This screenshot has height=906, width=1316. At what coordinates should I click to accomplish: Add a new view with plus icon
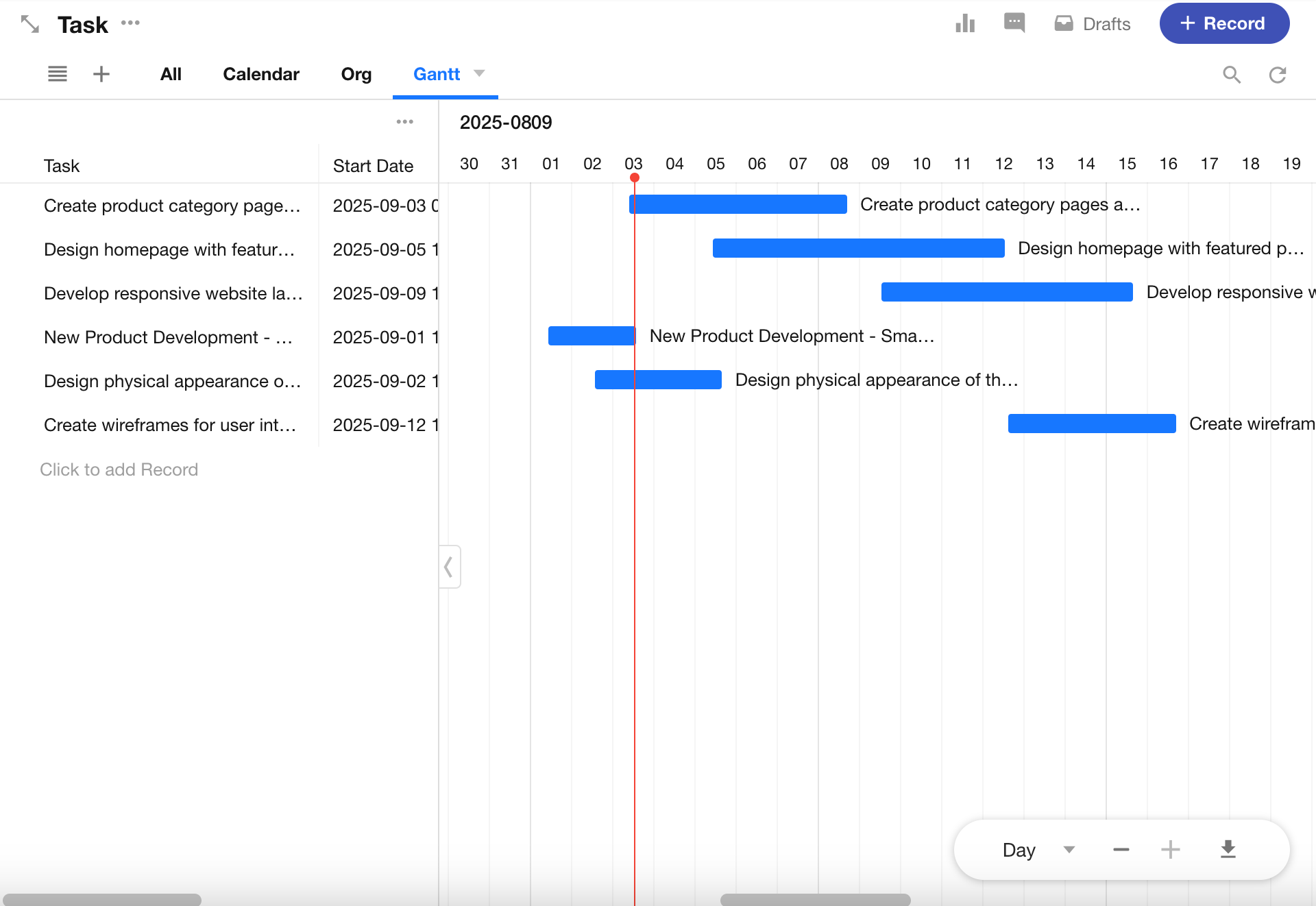[x=101, y=74]
